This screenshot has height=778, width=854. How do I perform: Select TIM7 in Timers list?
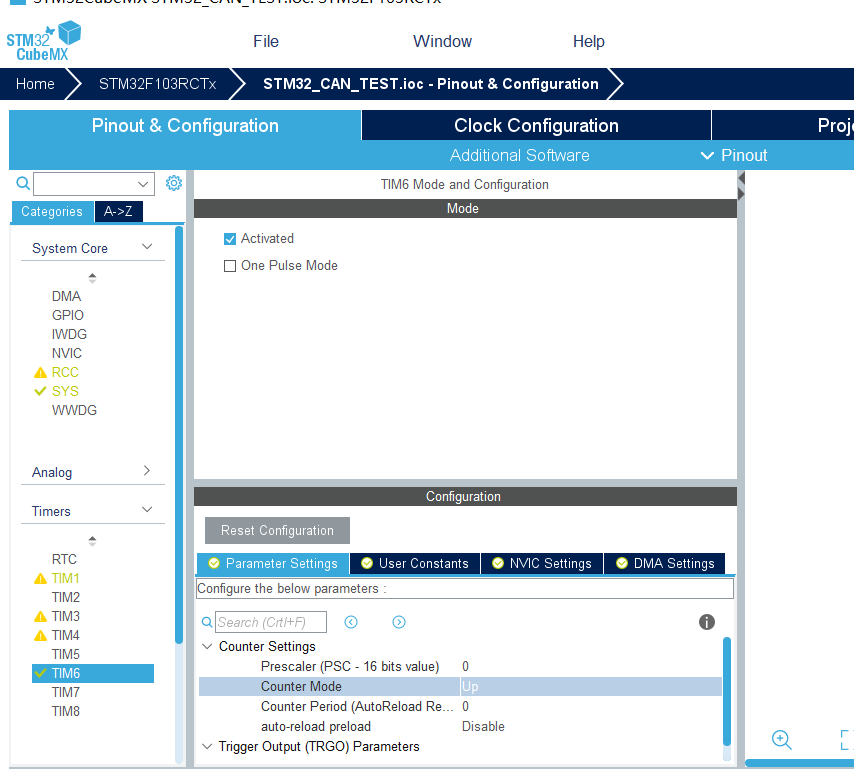point(66,692)
